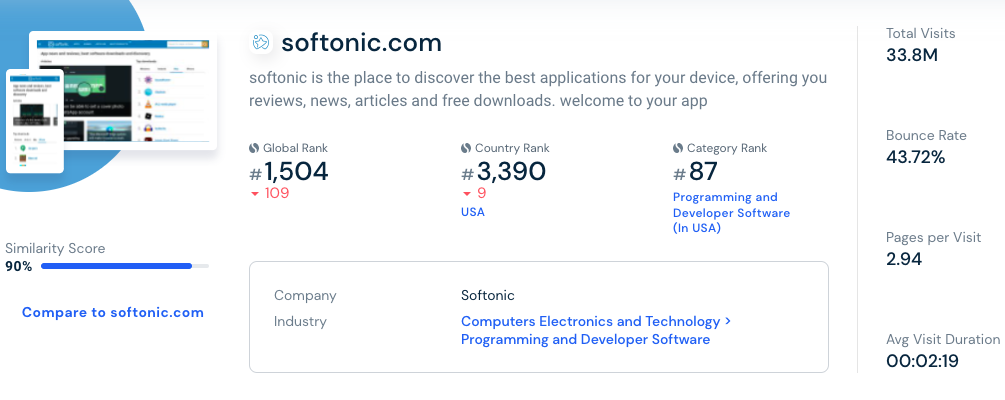Click the 90% similarity value
The image size is (1005, 400).
(x=19, y=267)
